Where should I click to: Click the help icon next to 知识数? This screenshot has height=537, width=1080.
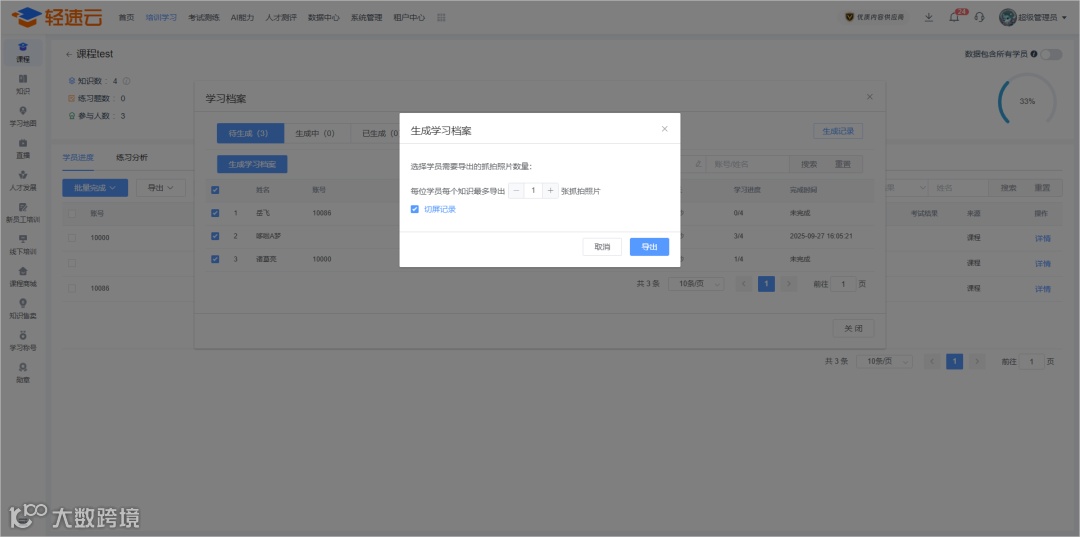pos(127,81)
